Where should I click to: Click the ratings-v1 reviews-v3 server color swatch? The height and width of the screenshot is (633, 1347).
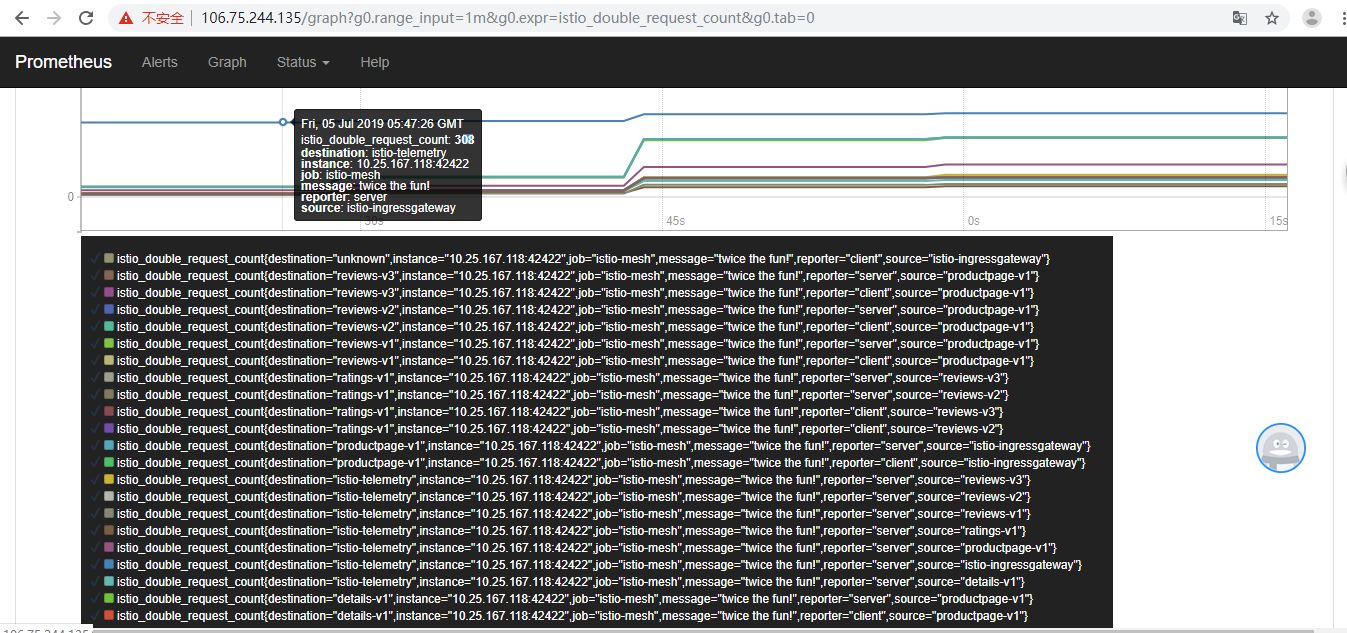tap(109, 378)
